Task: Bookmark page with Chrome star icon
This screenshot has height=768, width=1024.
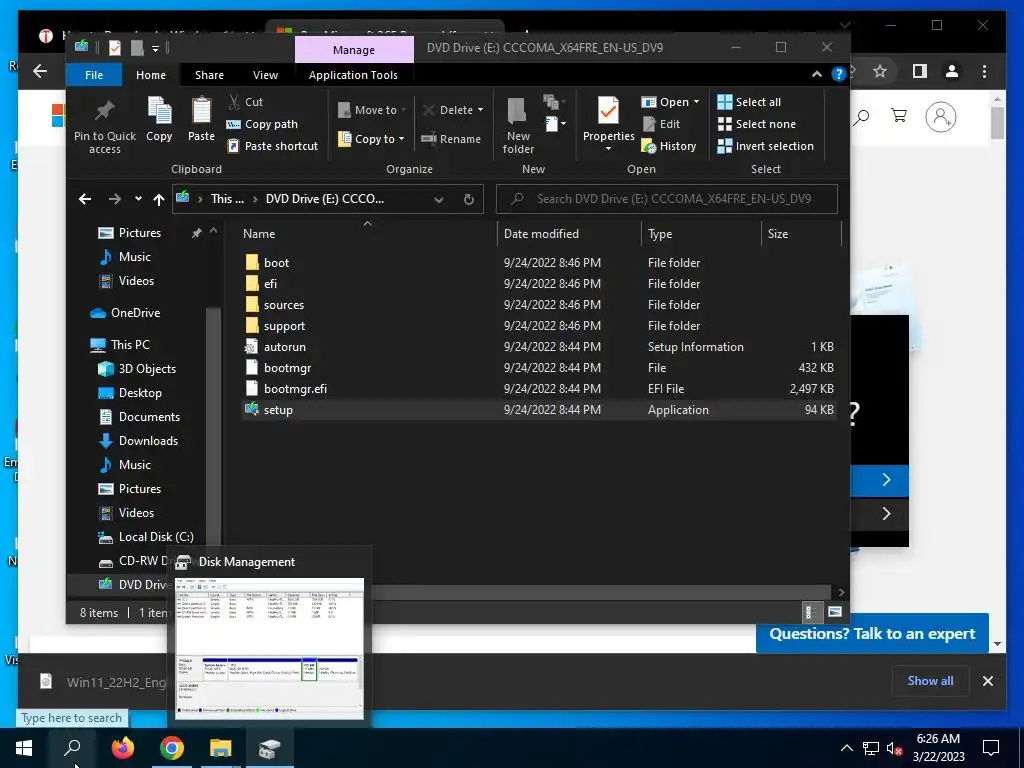Action: [880, 71]
